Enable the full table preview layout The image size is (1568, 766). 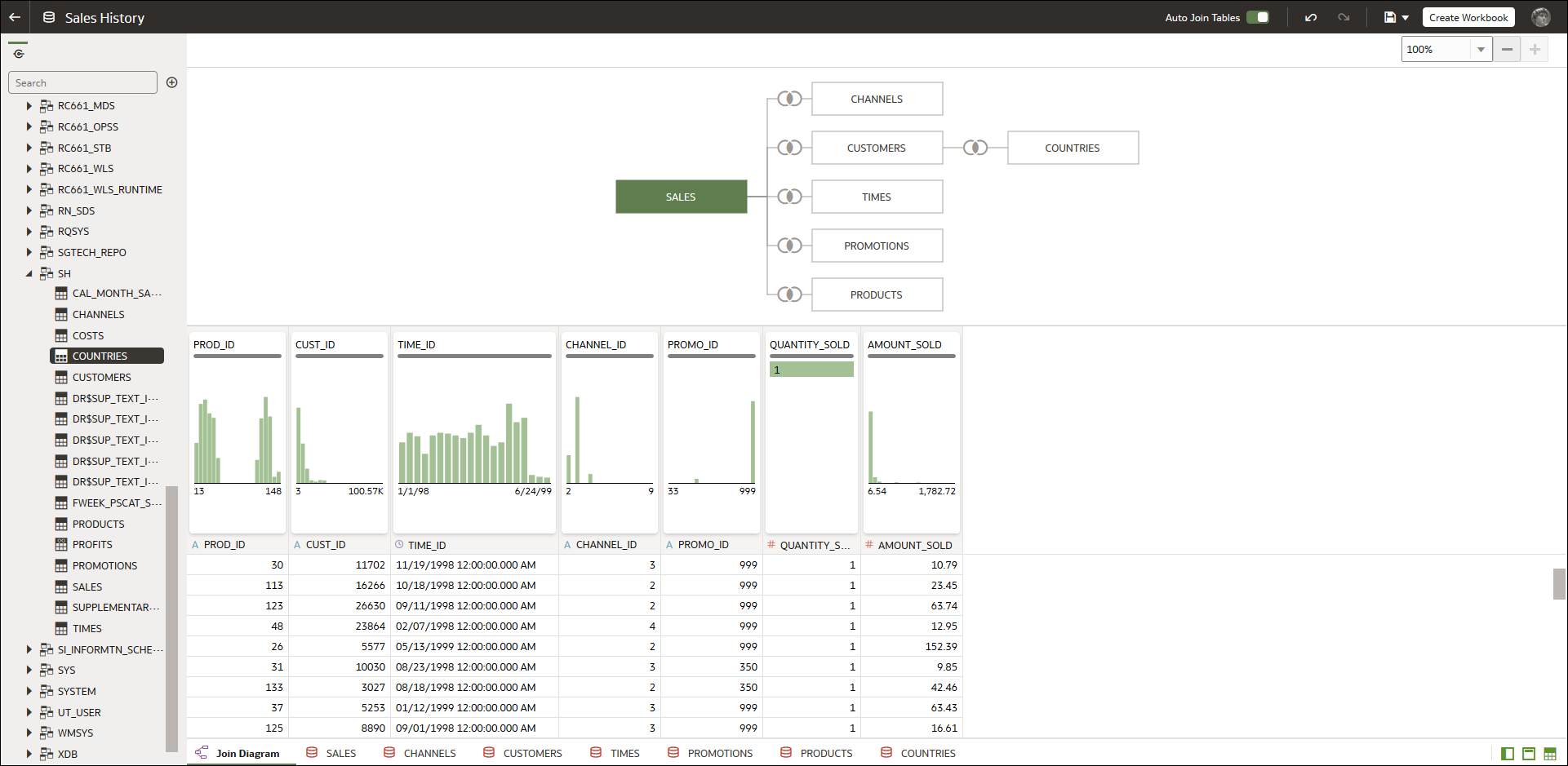pyautogui.click(x=1527, y=752)
